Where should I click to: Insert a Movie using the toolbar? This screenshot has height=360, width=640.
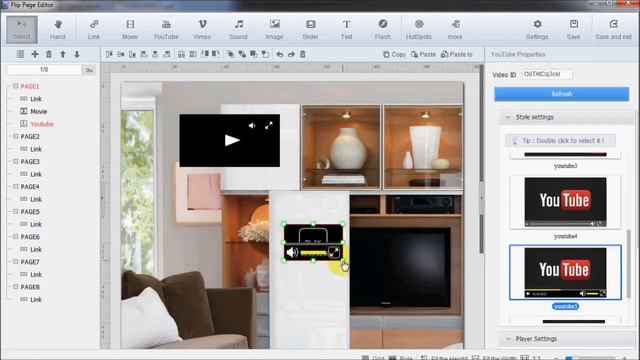tap(130, 29)
